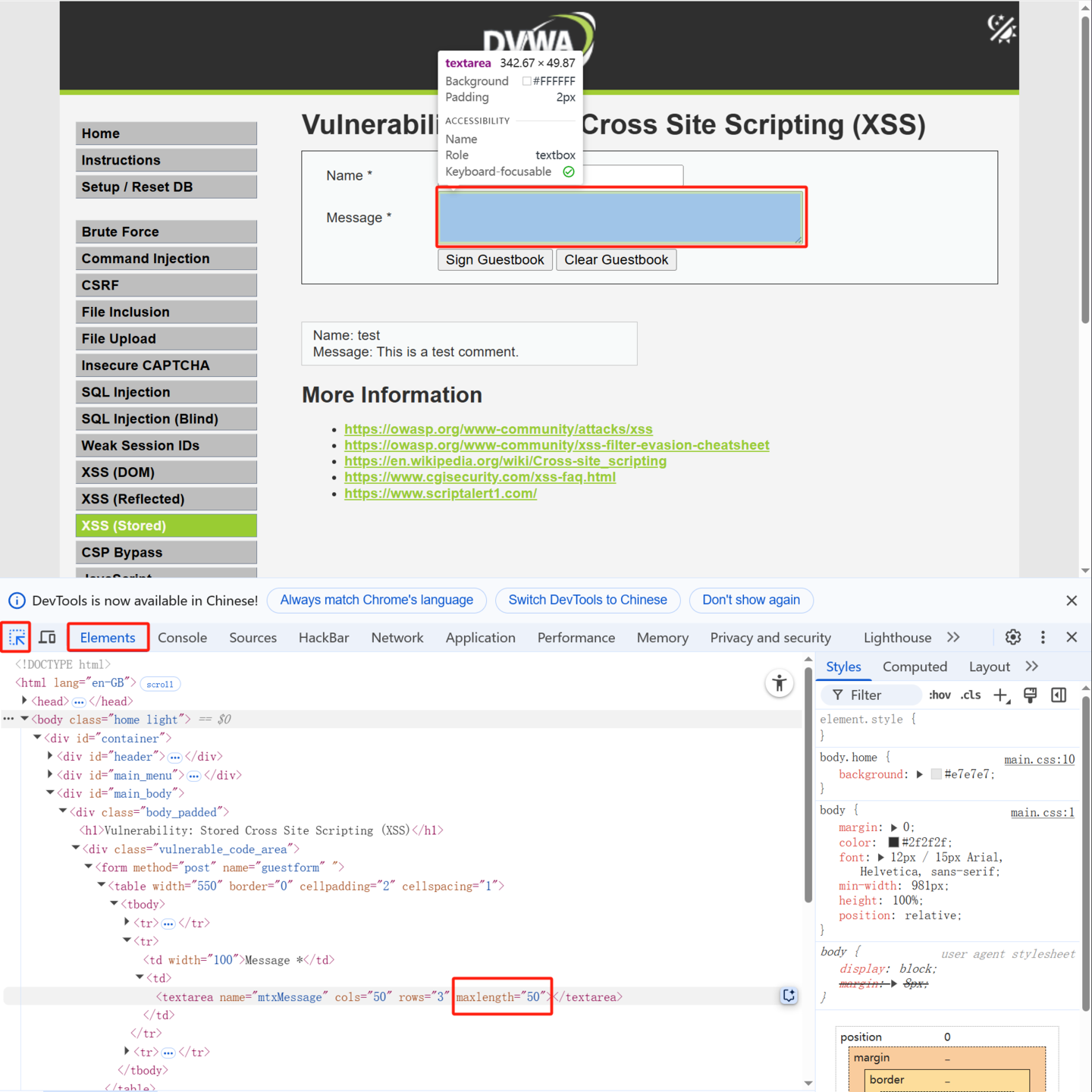This screenshot has width=1092, height=1092.
Task: Expand the div id="header" node
Action: pyautogui.click(x=51, y=756)
